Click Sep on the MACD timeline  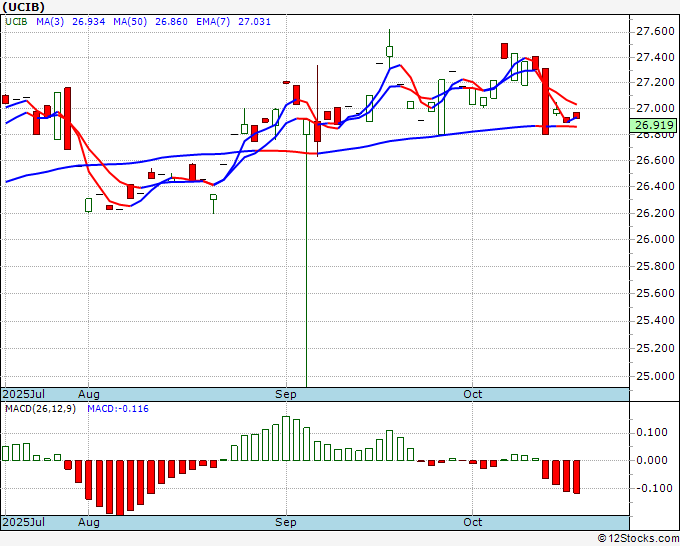286,522
